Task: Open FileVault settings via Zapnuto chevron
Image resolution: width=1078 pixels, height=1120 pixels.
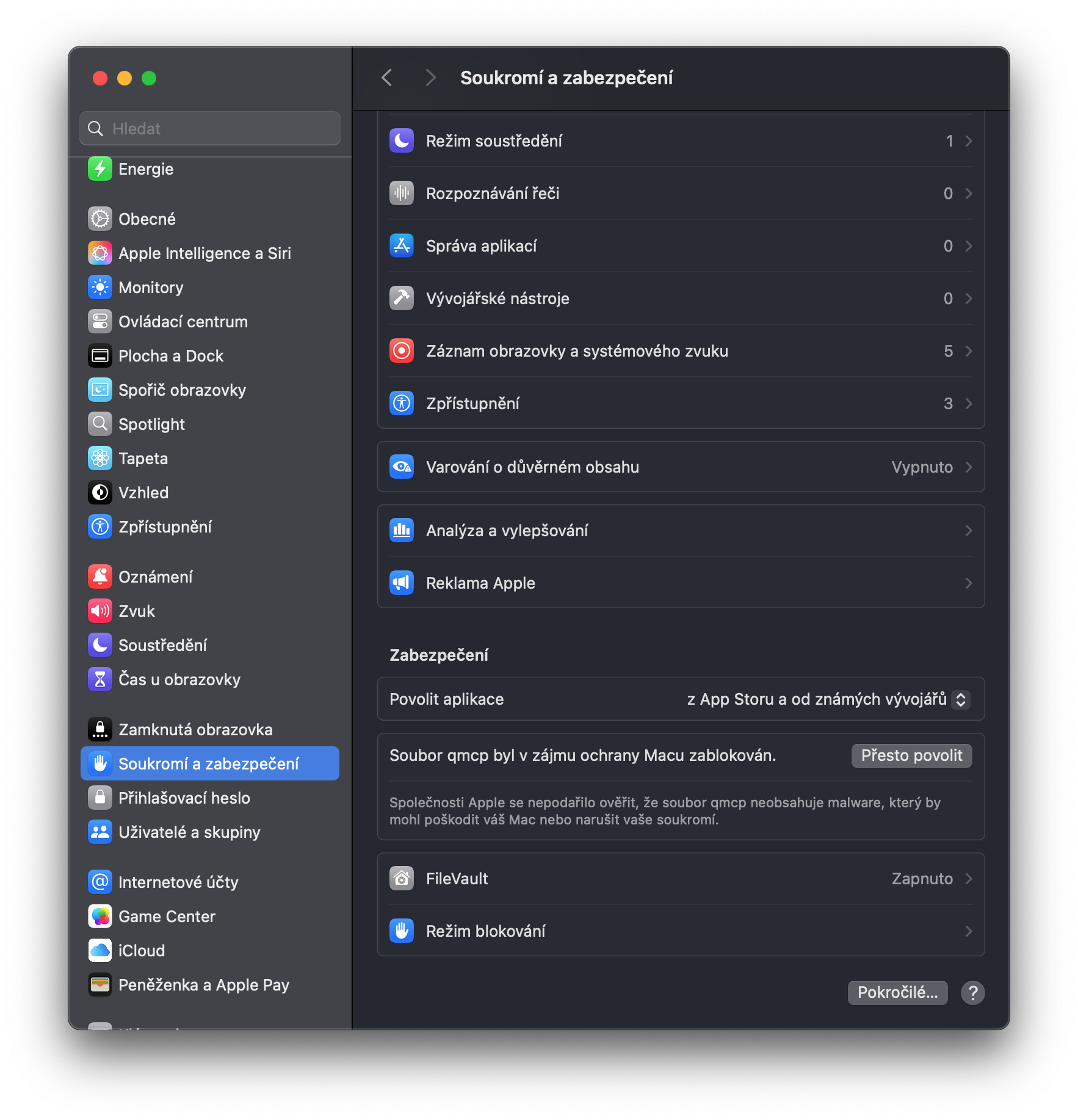Action: click(x=968, y=879)
